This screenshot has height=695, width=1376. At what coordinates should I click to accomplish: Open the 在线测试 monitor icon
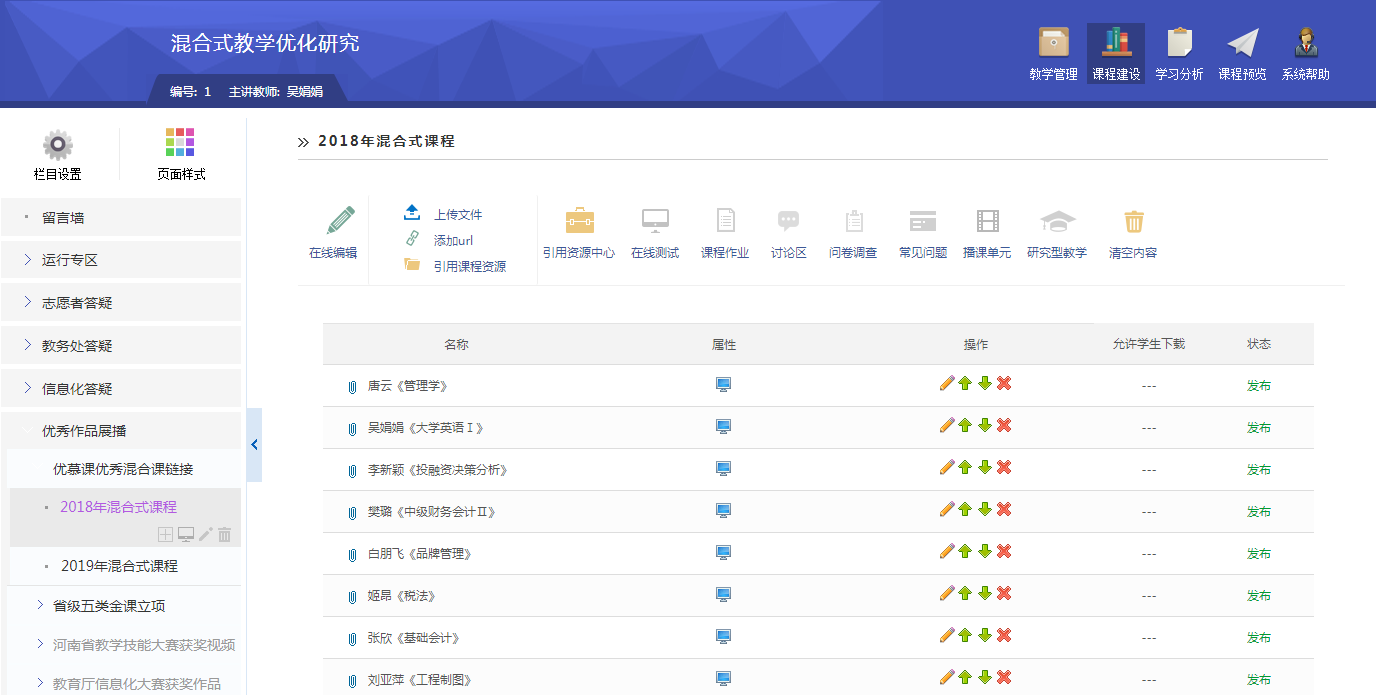point(655,222)
